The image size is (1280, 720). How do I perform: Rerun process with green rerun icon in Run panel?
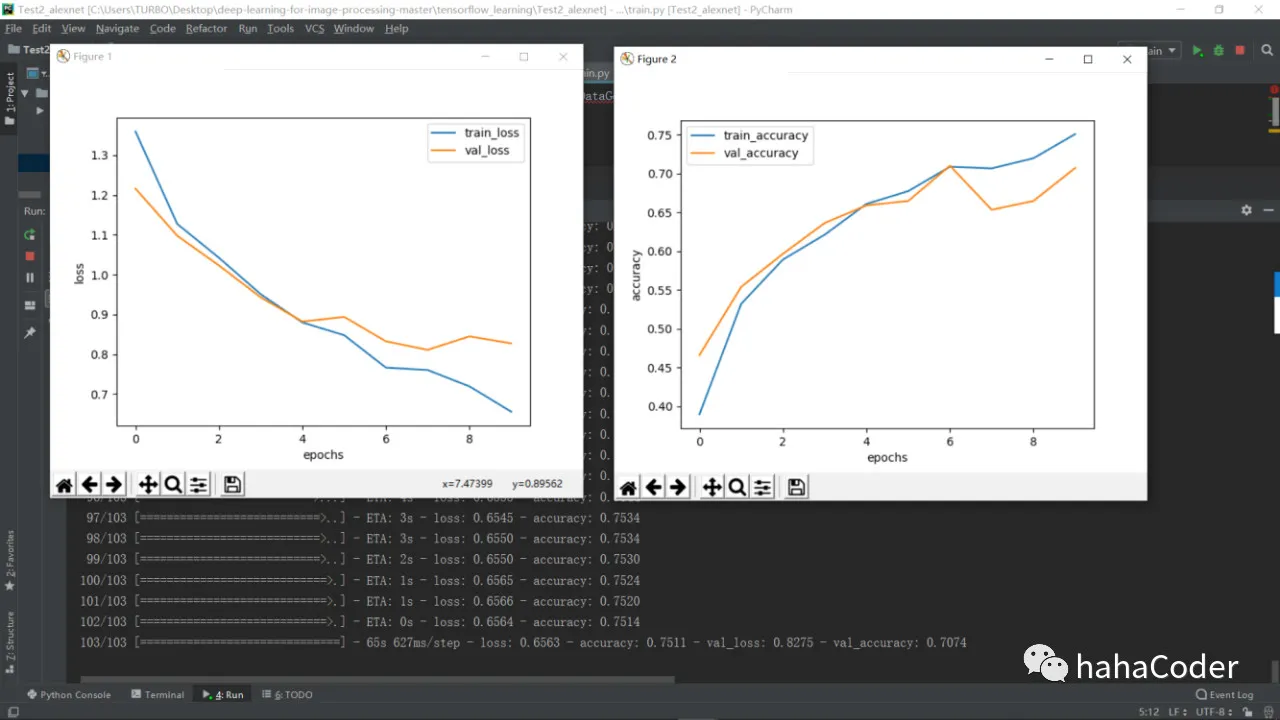point(30,235)
